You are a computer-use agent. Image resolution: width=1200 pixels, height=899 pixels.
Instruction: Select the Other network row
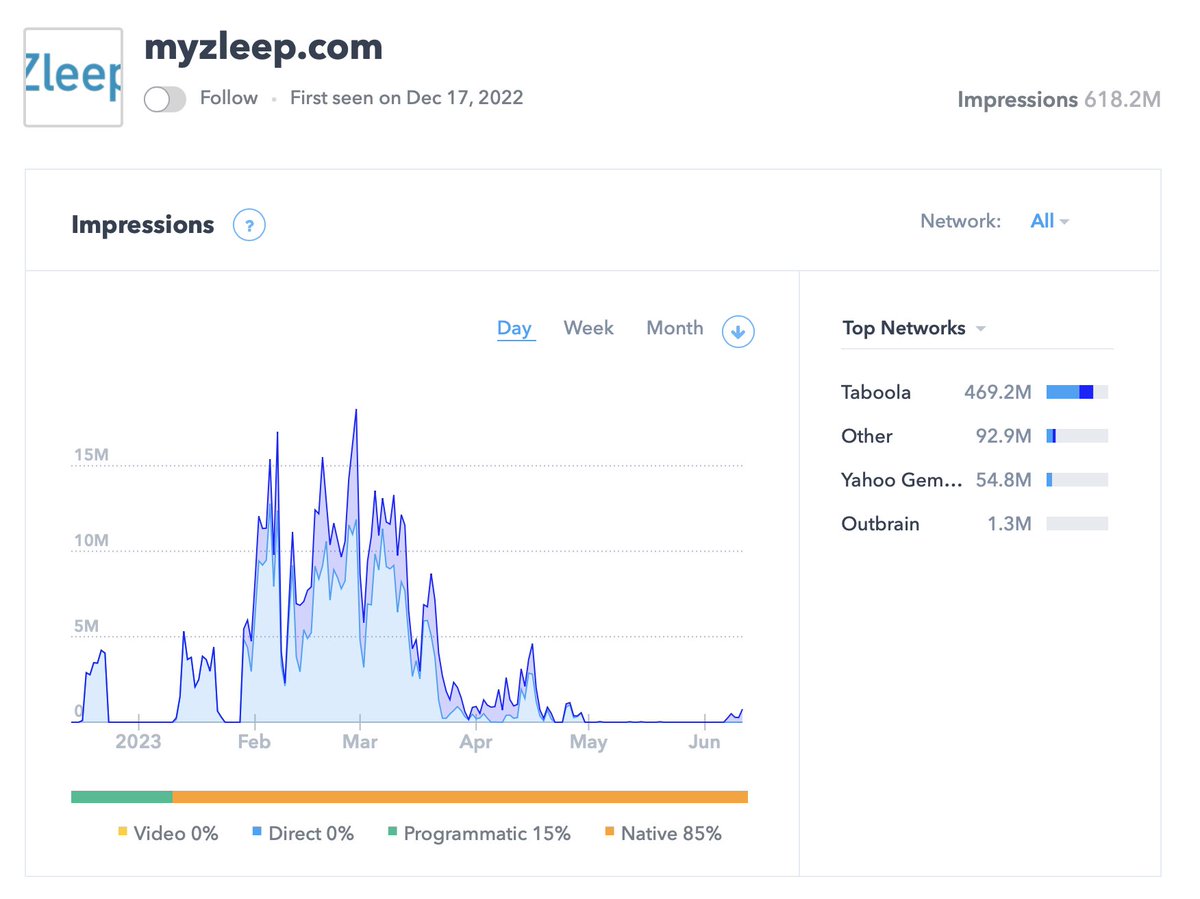[x=975, y=436]
